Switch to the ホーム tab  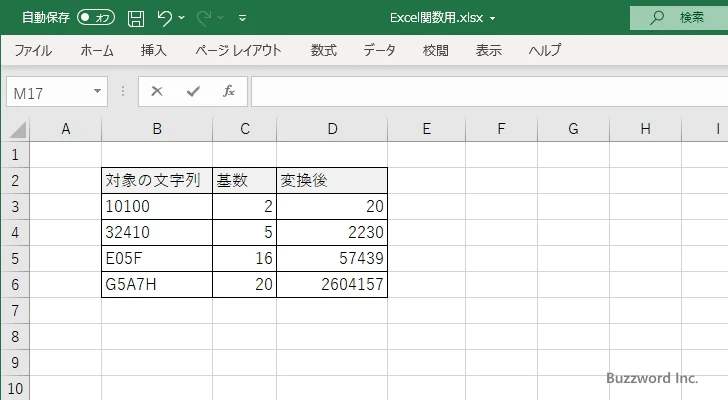[97, 50]
